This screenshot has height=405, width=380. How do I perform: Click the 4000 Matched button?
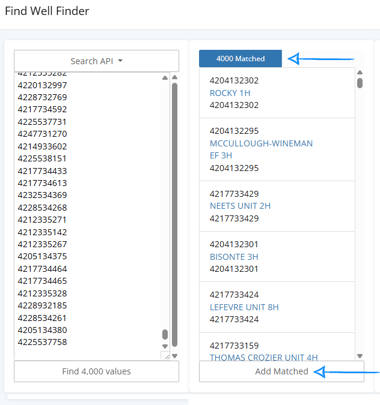click(x=240, y=59)
